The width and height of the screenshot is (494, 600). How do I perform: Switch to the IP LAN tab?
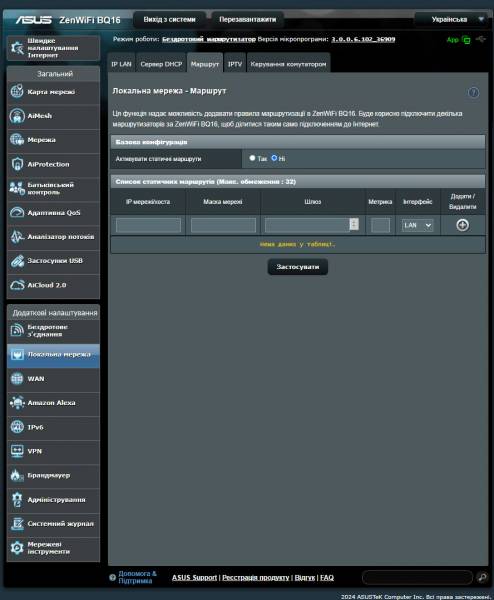(x=121, y=64)
